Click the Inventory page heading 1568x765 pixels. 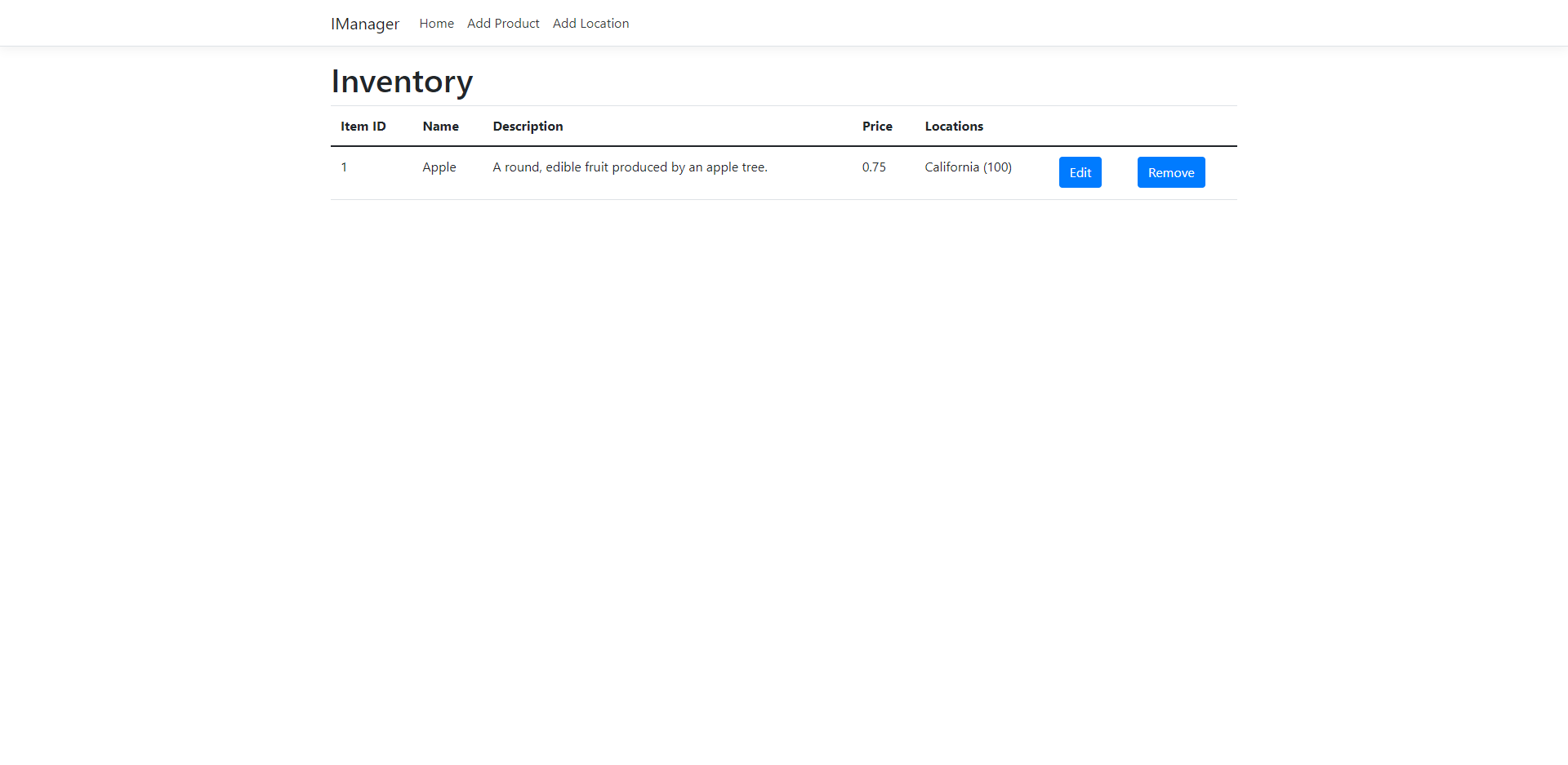(x=401, y=81)
